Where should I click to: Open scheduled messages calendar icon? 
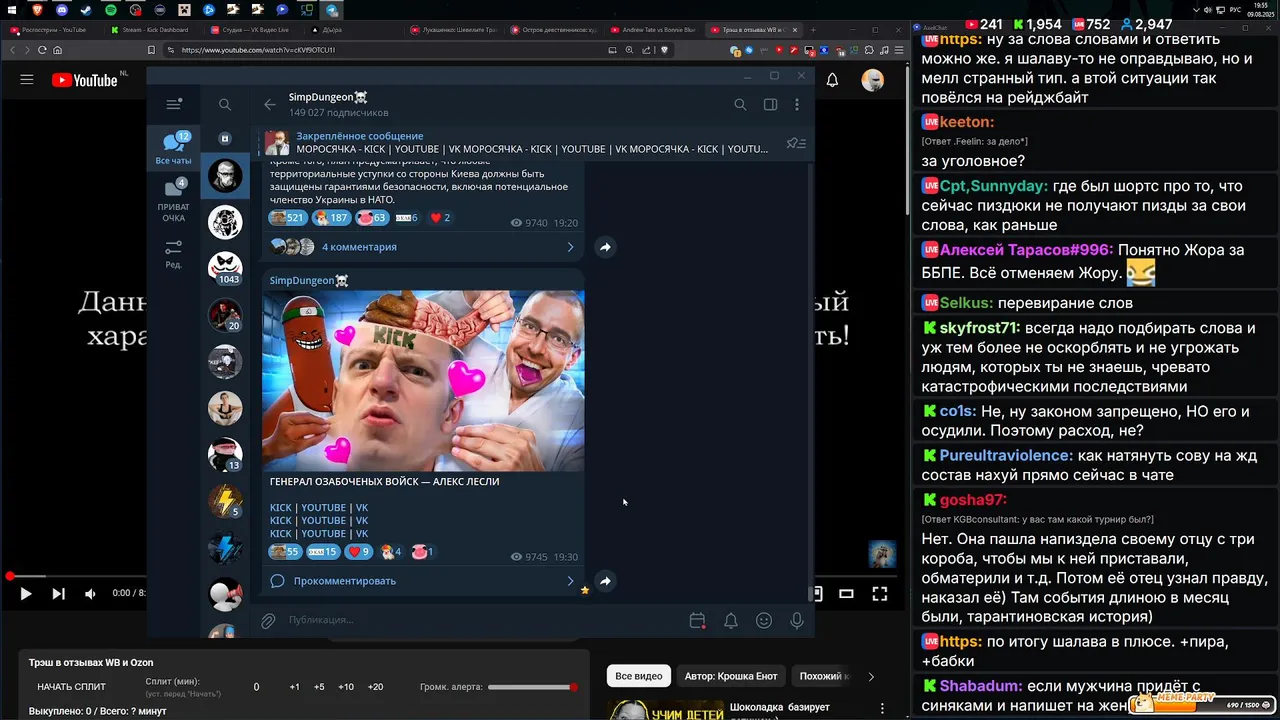pos(698,621)
